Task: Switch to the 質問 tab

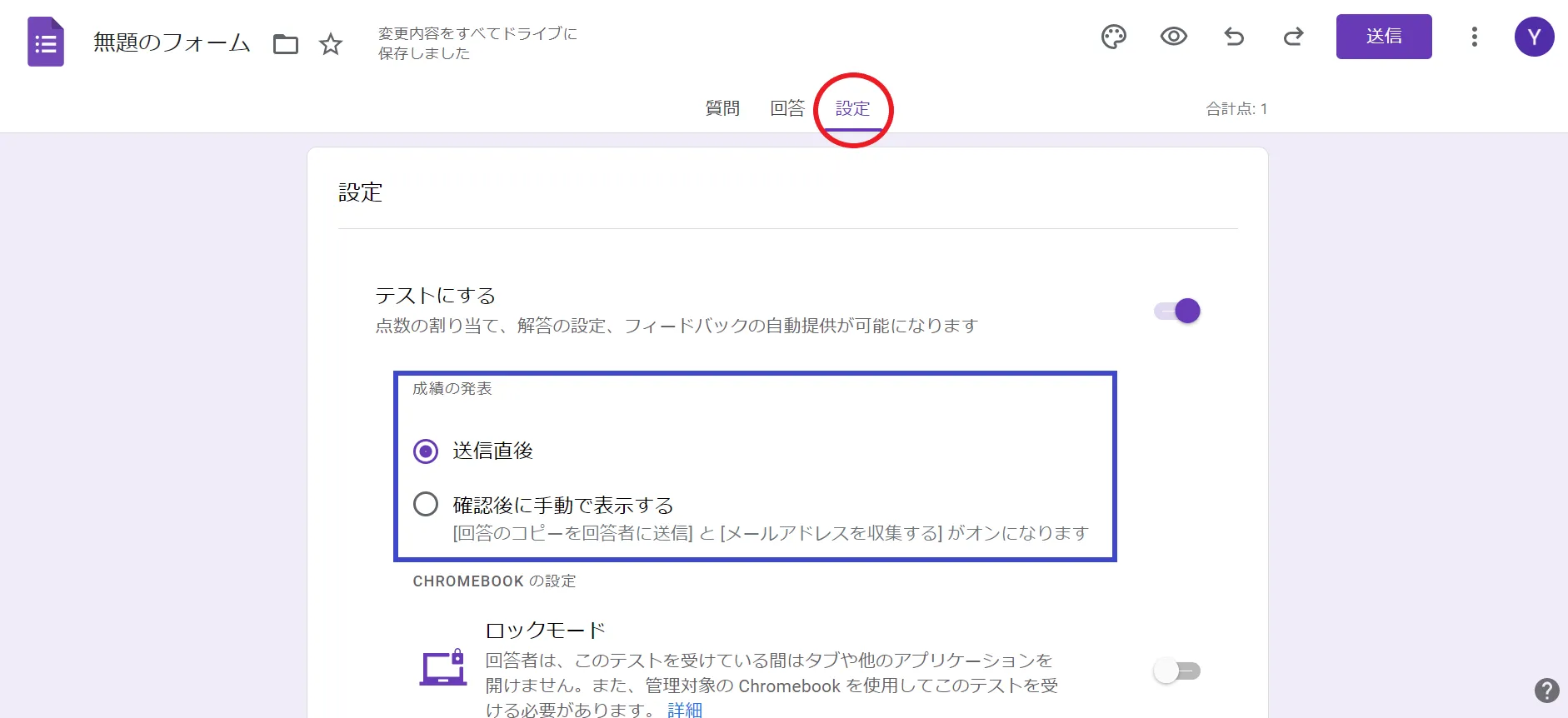Action: click(722, 108)
